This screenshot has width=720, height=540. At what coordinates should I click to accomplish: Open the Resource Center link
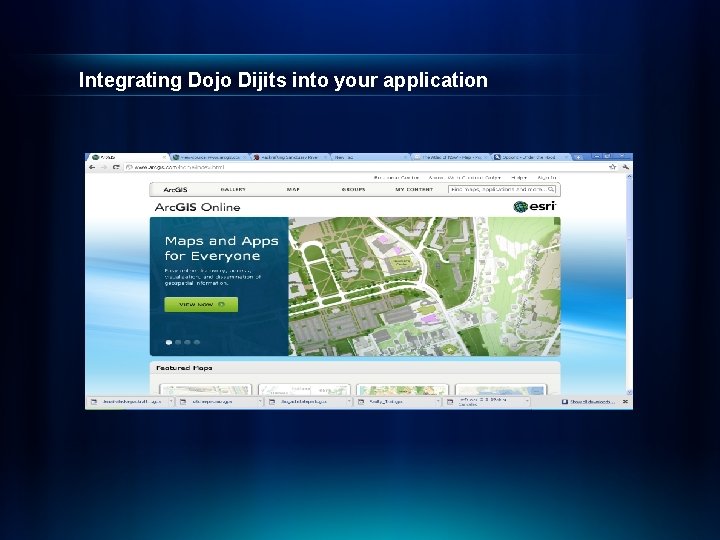396,177
